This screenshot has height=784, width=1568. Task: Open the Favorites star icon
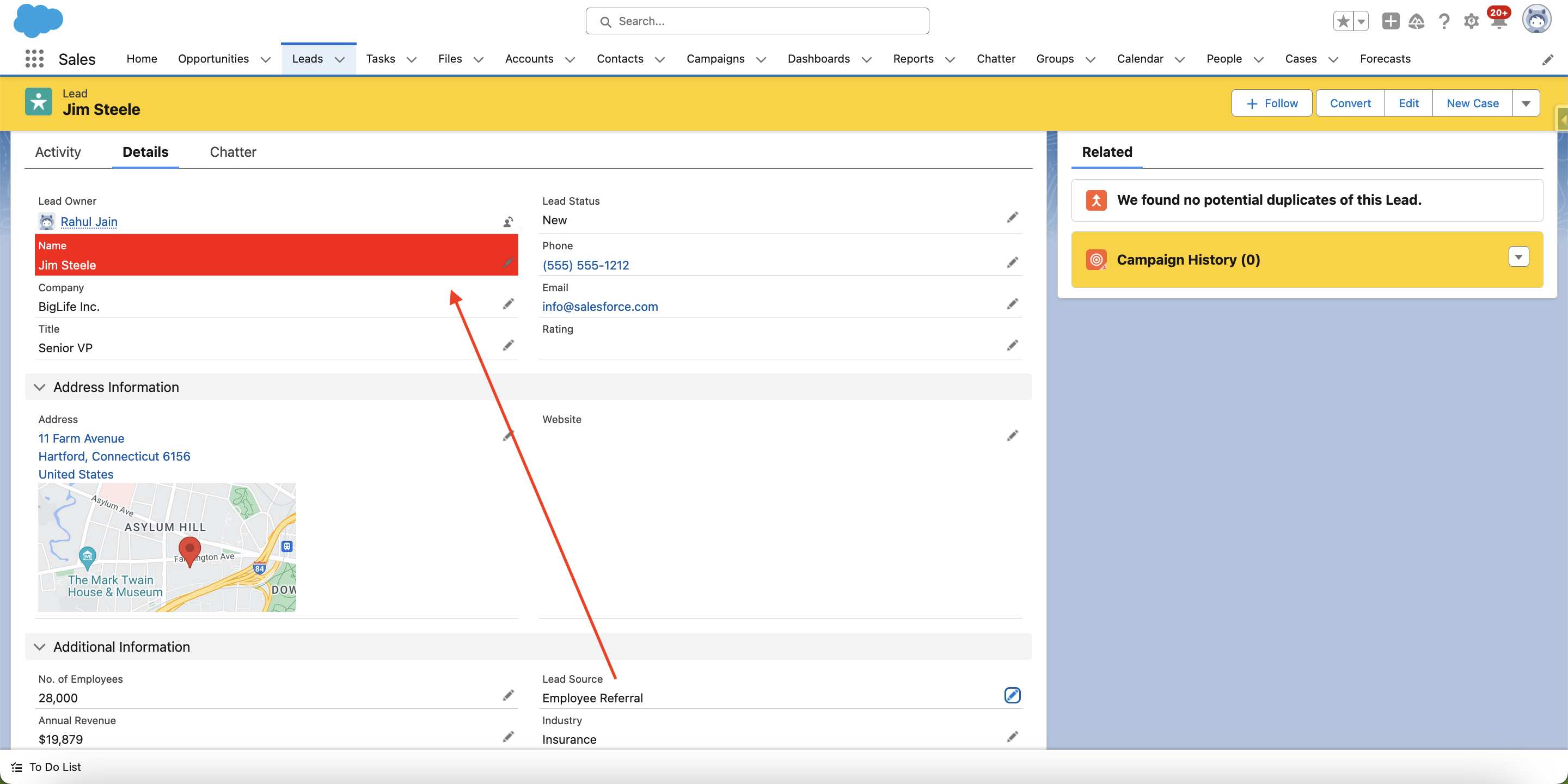pos(1343,21)
